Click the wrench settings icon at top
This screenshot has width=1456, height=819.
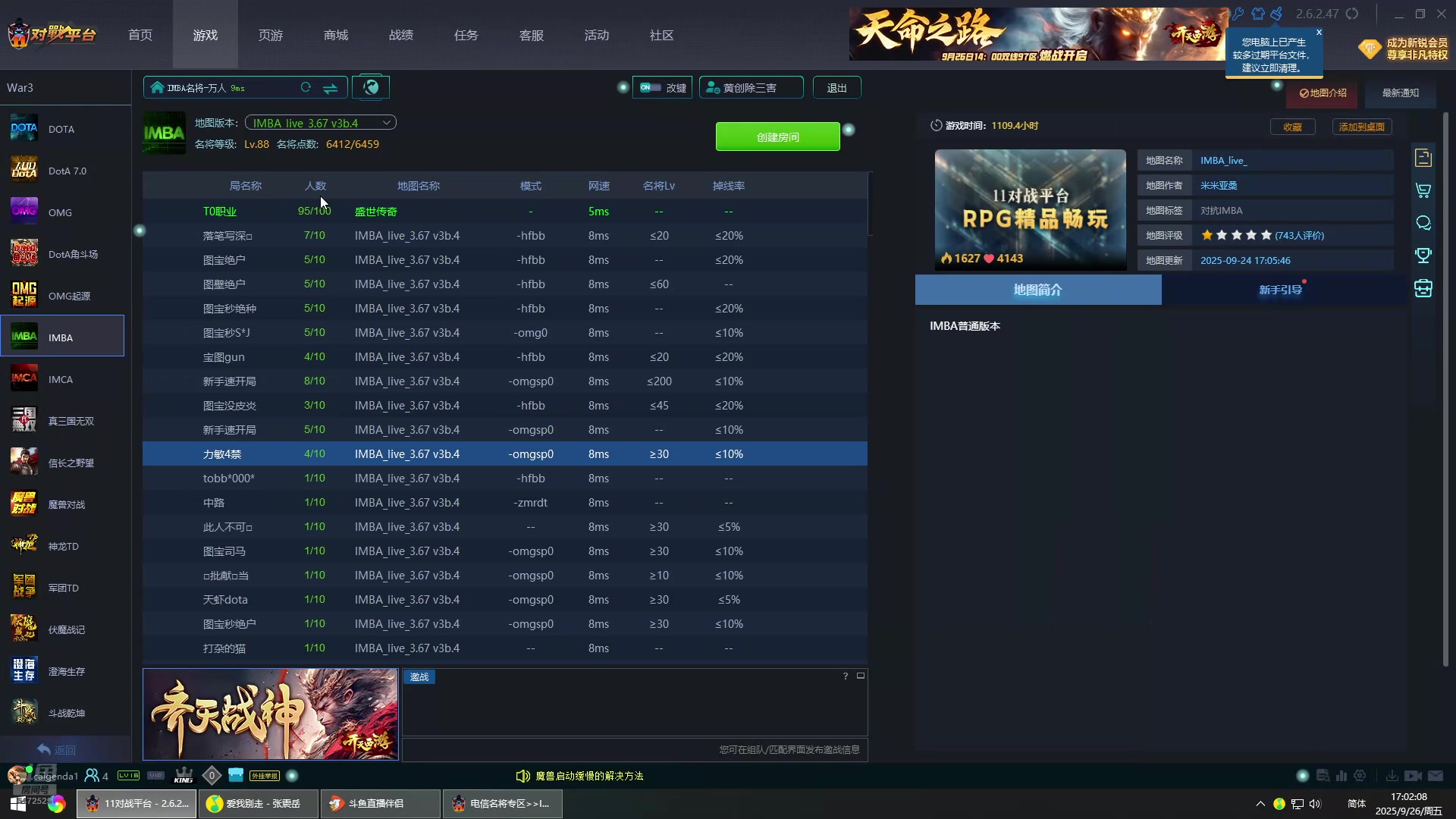(1238, 14)
